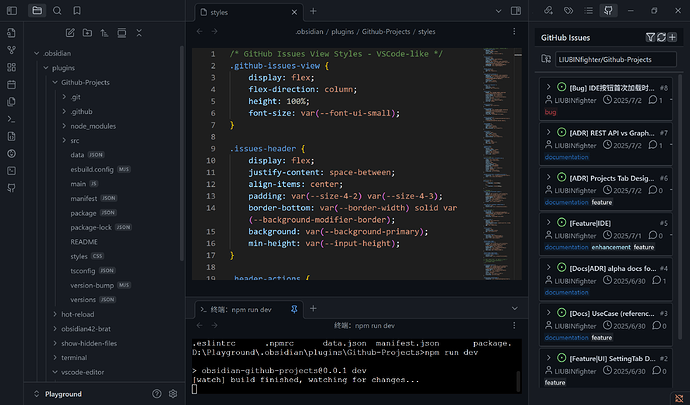Image resolution: width=690 pixels, height=405 pixels.
Task: Change the file explorer sort order
Action: tap(104, 33)
